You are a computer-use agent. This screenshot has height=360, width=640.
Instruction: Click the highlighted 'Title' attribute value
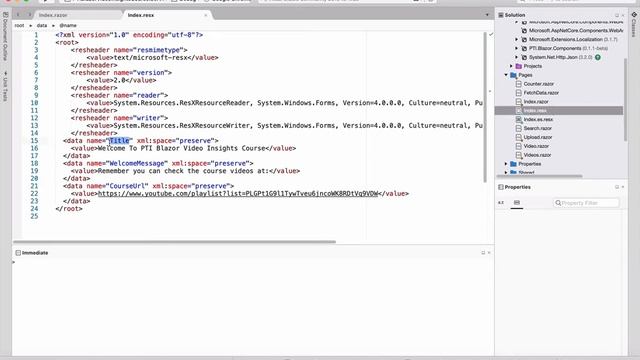pyautogui.click(x=119, y=141)
